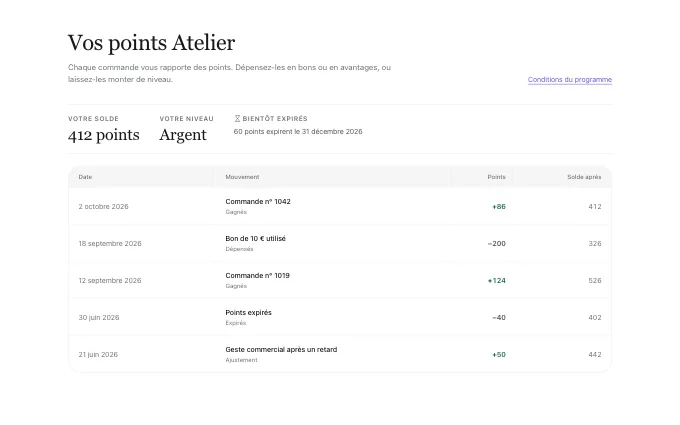Image resolution: width=680 pixels, height=425 pixels.
Task: Click the balance value 412 in table
Action: point(595,207)
